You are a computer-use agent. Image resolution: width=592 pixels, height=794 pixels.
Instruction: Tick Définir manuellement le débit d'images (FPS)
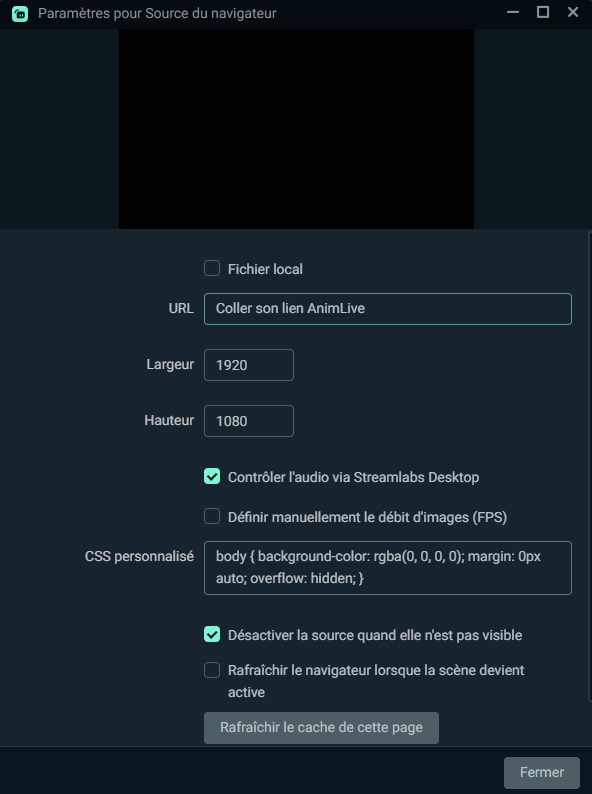(x=212, y=516)
